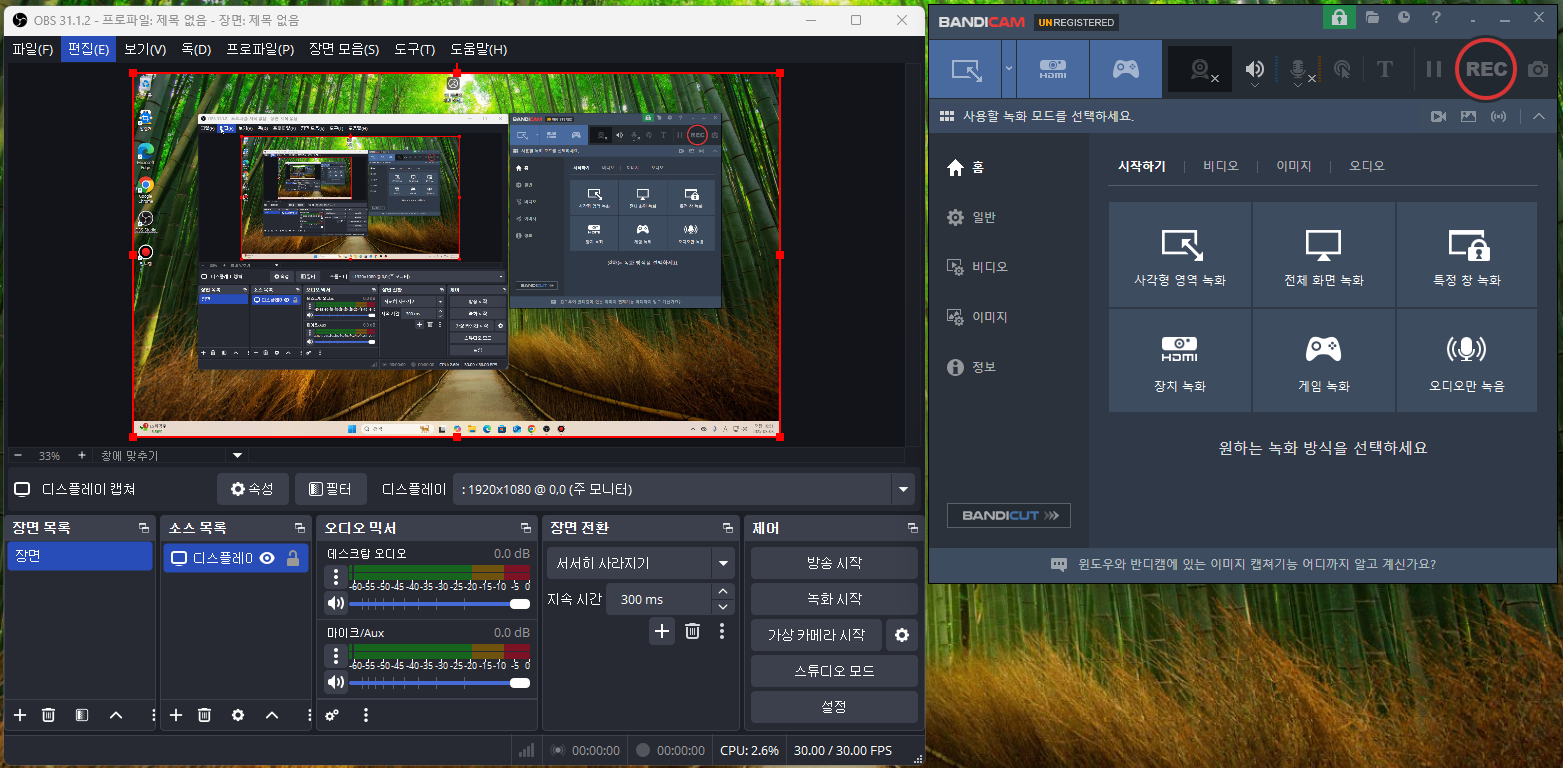Open advanced audio properties gears icon
The width and height of the screenshot is (1563, 768).
[x=332, y=715]
